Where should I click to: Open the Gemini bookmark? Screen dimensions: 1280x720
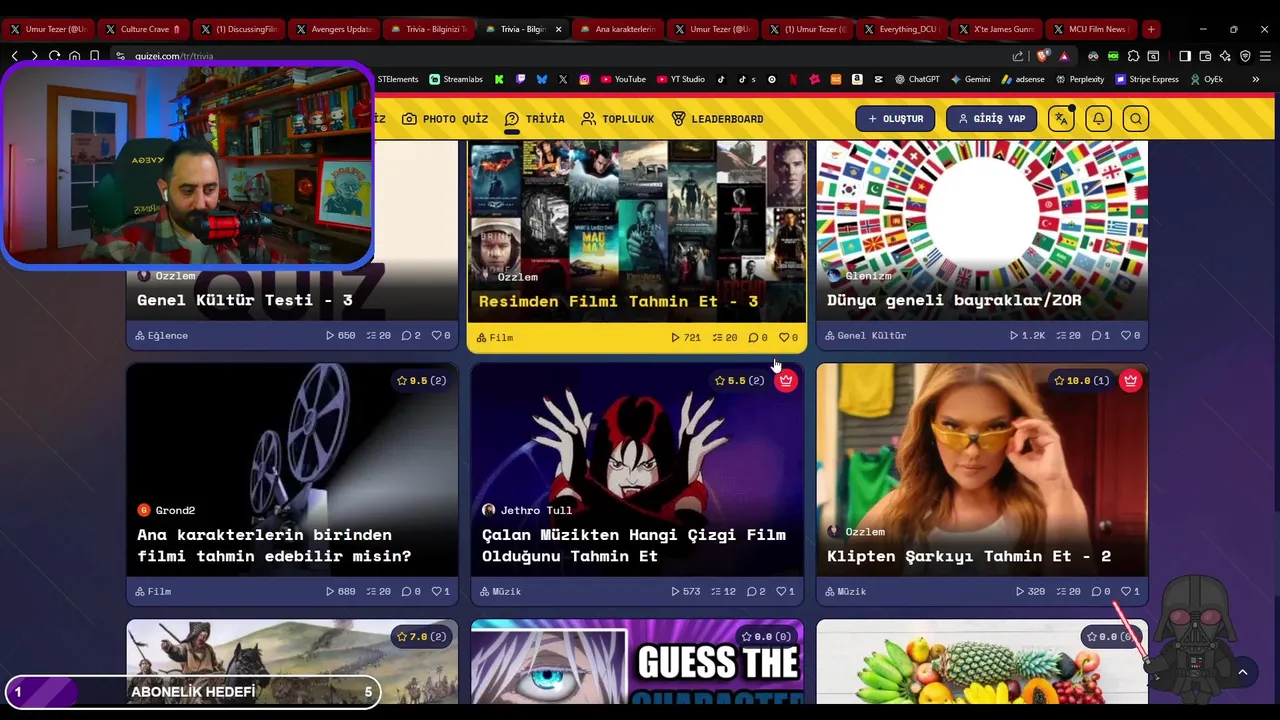point(970,79)
